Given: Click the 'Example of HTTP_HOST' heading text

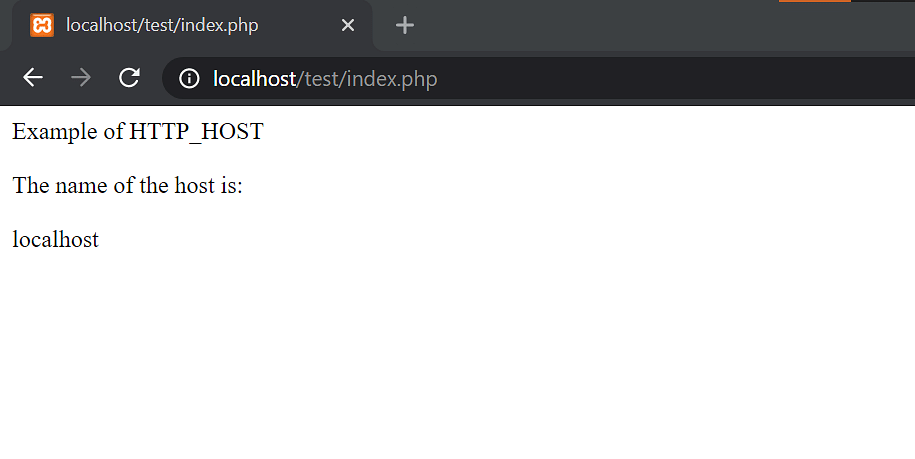Looking at the screenshot, I should tap(138, 131).
